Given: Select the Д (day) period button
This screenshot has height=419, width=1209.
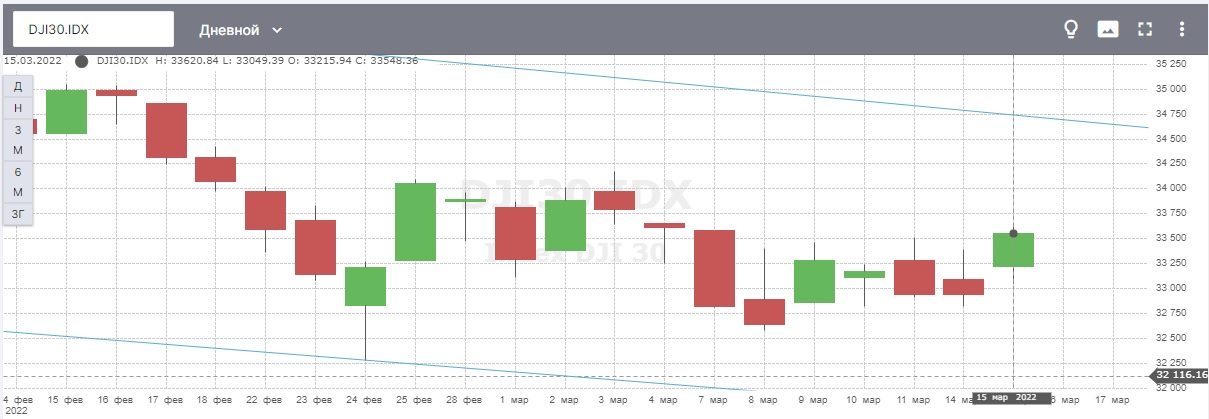Looking at the screenshot, I should tap(18, 87).
